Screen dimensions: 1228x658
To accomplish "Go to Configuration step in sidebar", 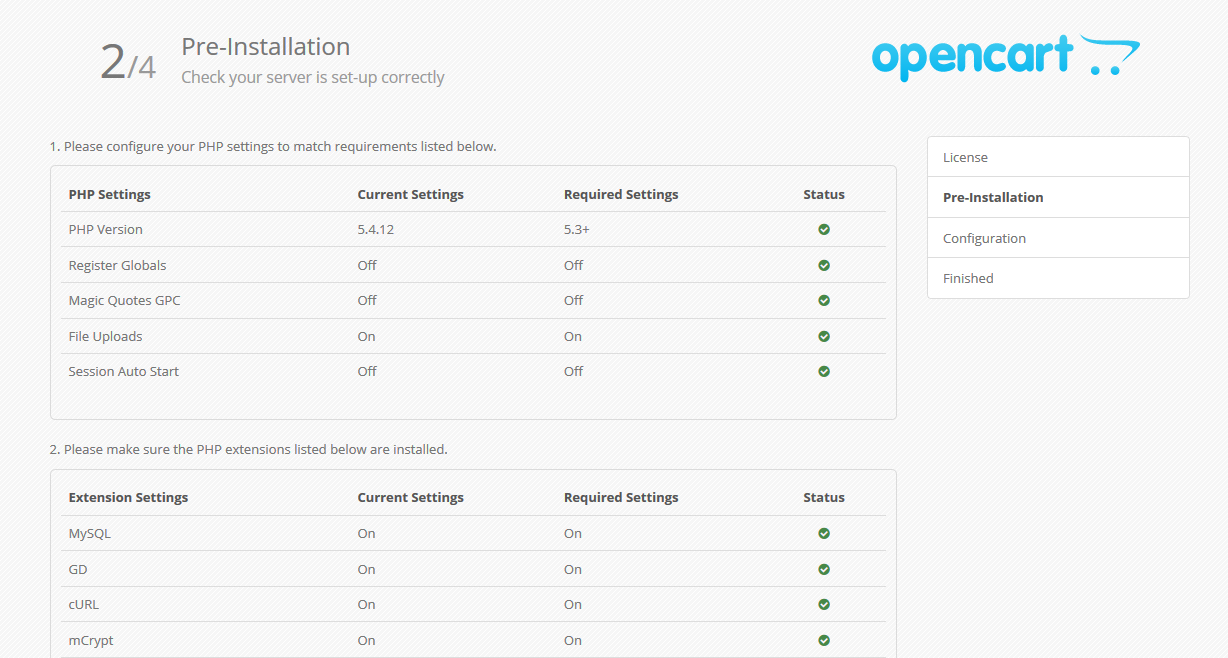I will click(x=1058, y=238).
